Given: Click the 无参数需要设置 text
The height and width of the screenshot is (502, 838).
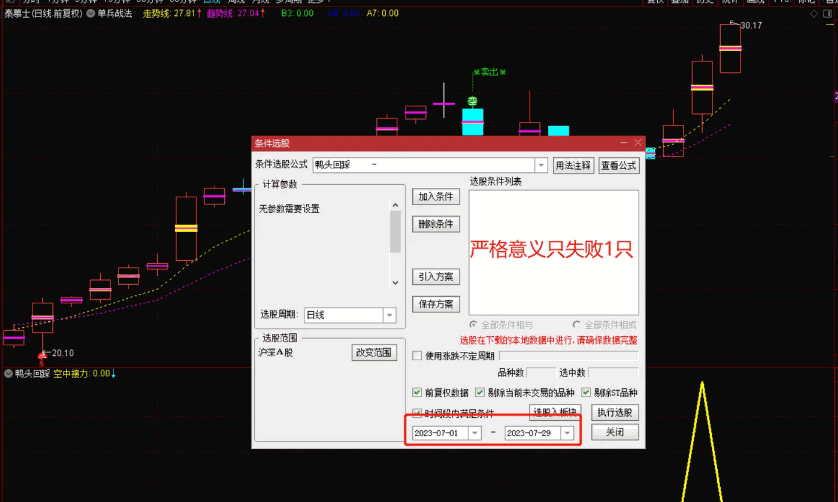Looking at the screenshot, I should 289,209.
